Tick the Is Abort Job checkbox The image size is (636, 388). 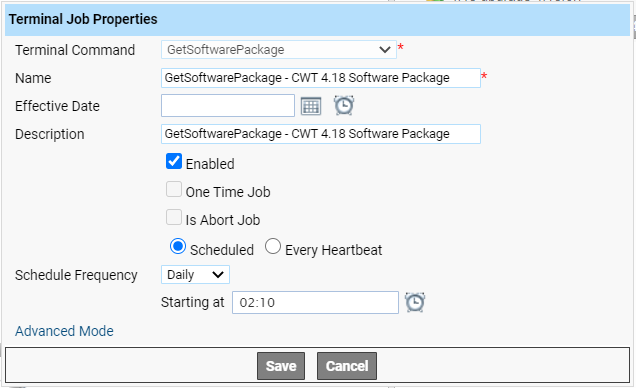coord(174,217)
